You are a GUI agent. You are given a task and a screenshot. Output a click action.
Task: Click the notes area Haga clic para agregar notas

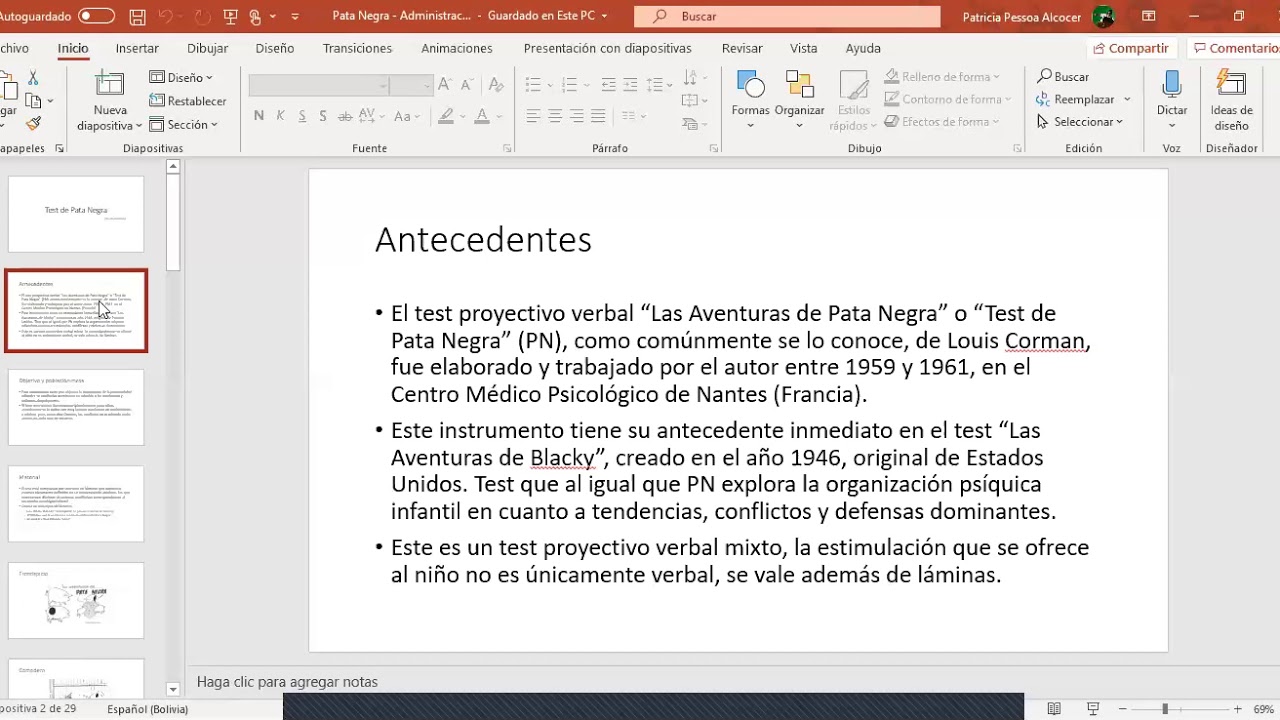287,682
